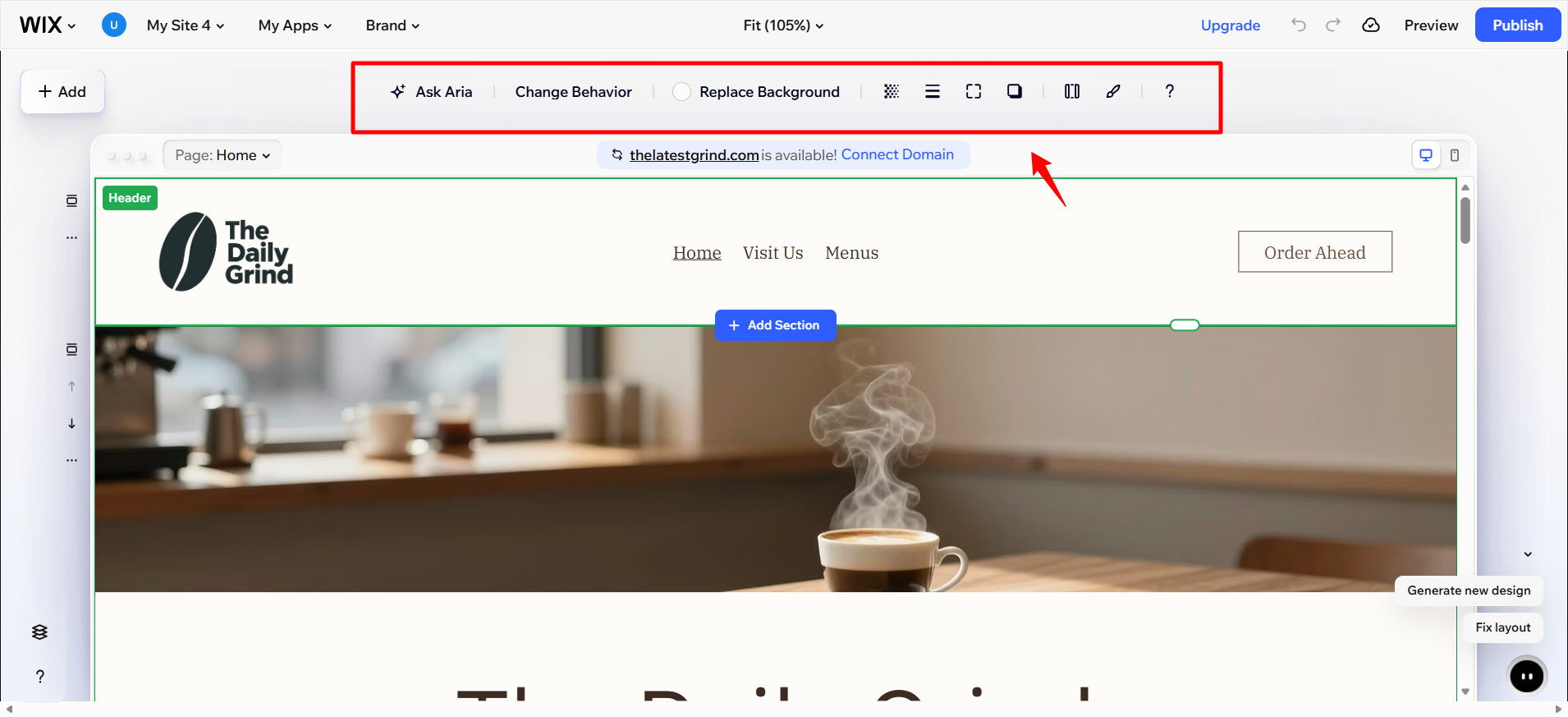
Task: Collapse suggestions with the chevron down
Action: click(x=1528, y=554)
